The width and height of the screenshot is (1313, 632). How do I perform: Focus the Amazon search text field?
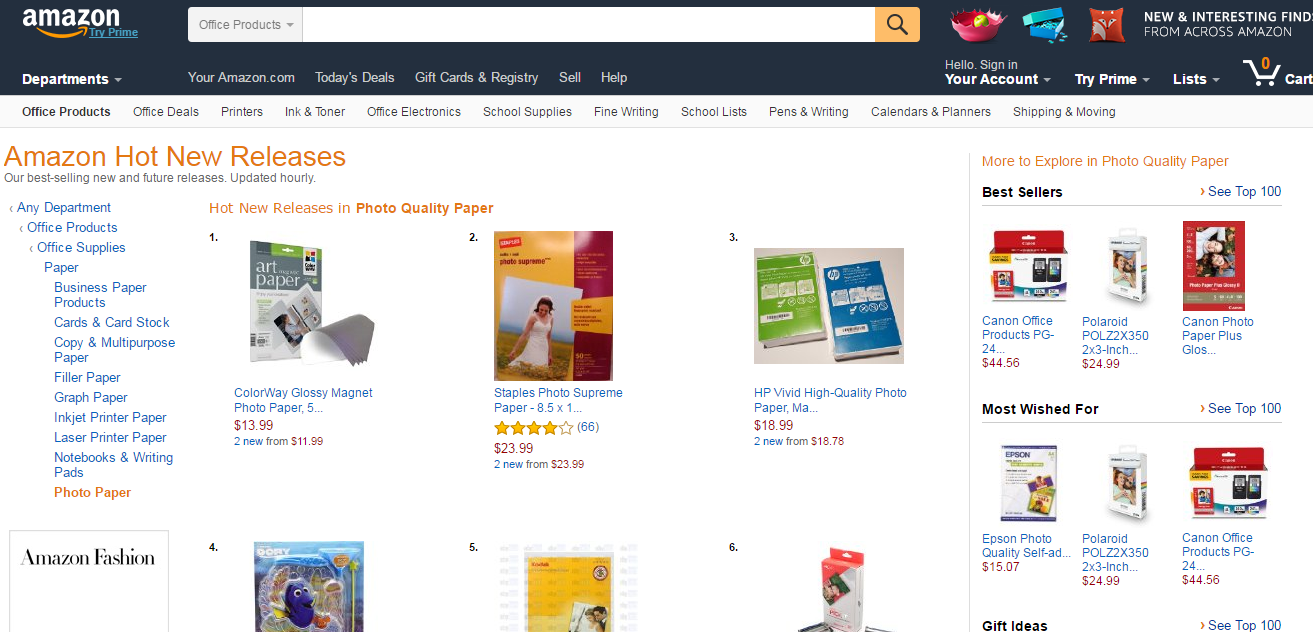(x=589, y=25)
